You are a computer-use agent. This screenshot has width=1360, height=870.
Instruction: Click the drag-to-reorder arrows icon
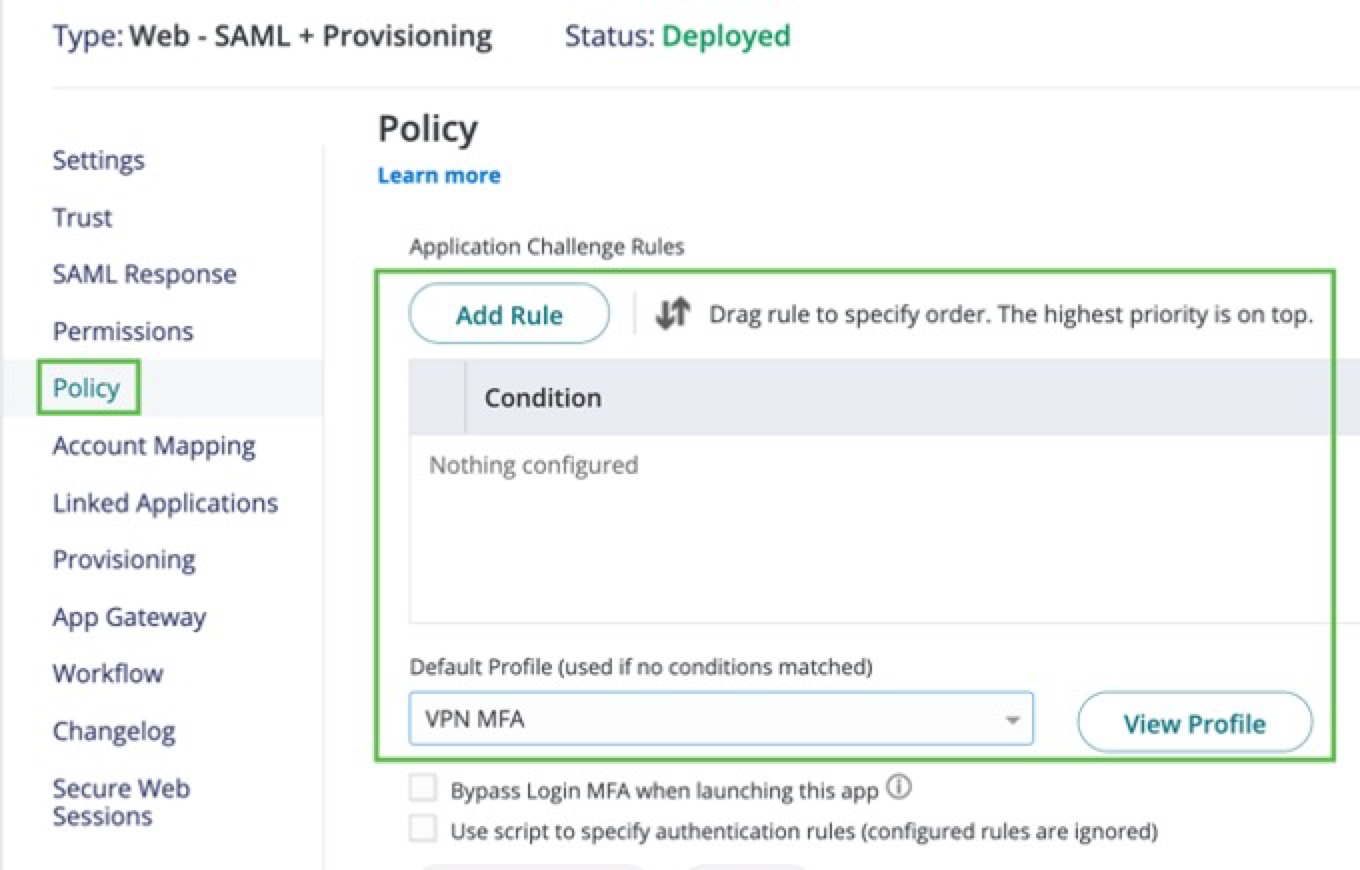[671, 312]
